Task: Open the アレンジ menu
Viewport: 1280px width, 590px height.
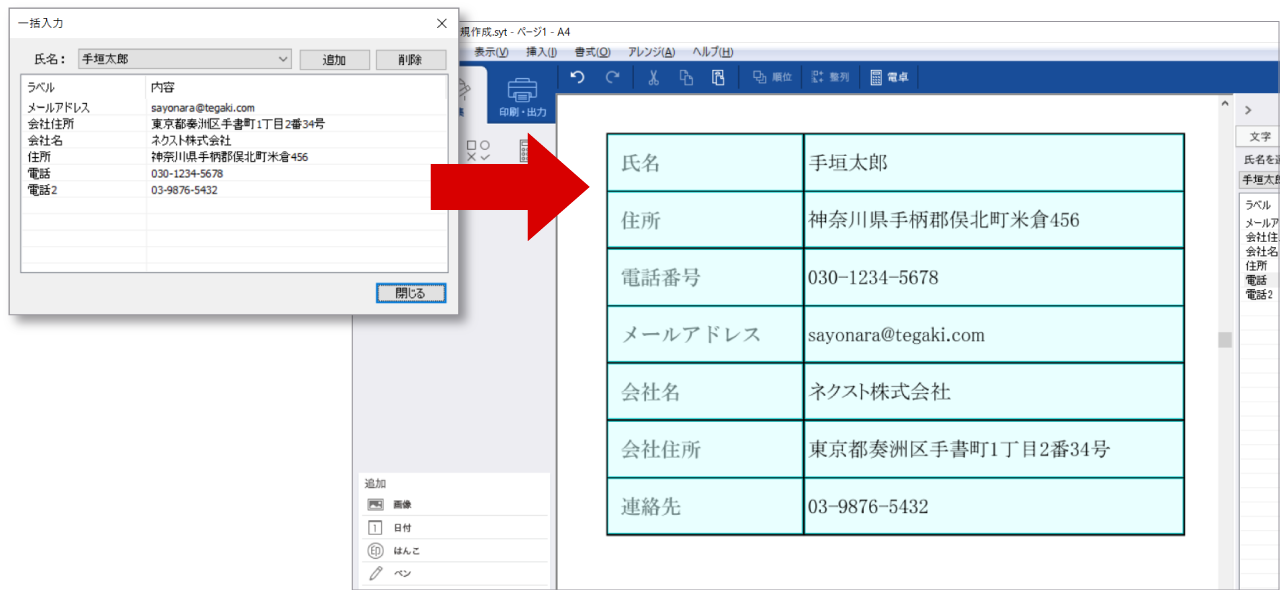Action: pyautogui.click(x=651, y=52)
